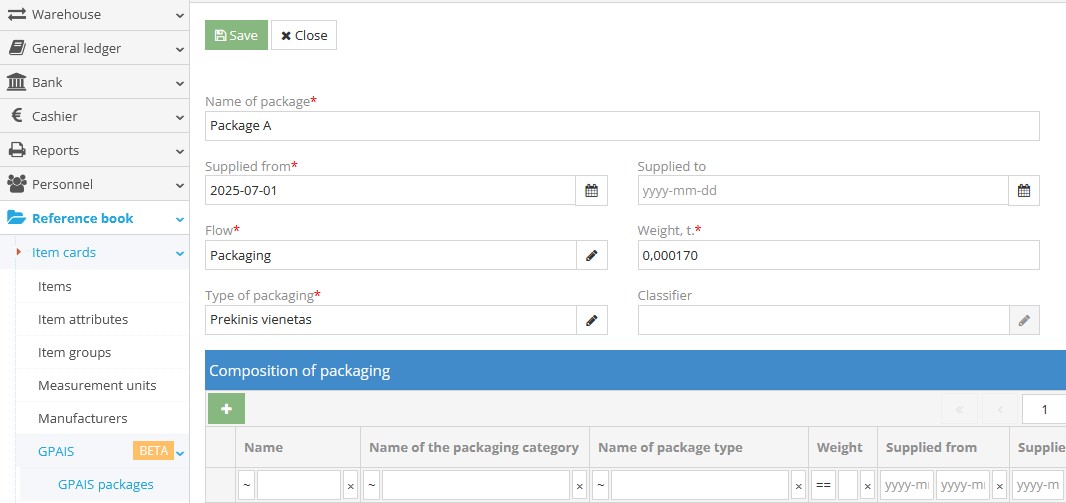Save the package form
This screenshot has width=1066, height=503.
tap(236, 35)
